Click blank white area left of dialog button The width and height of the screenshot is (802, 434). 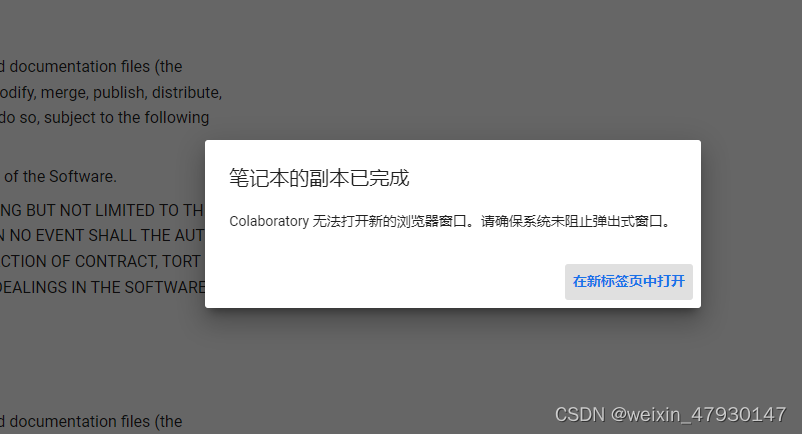pyautogui.click(x=384, y=282)
